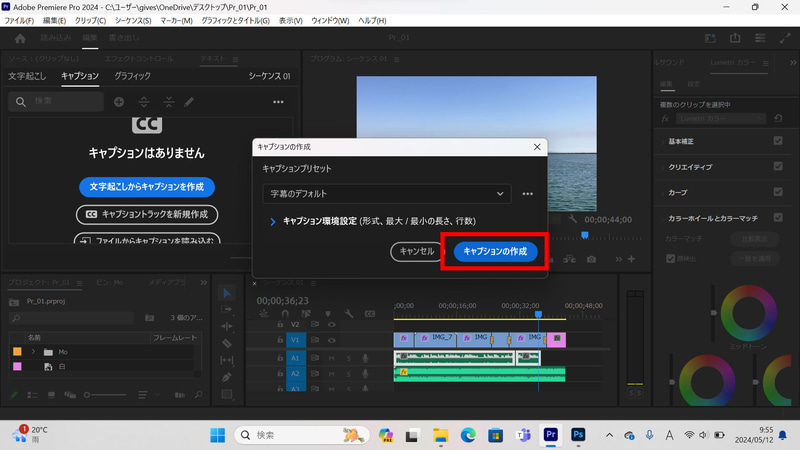Toggle the 基本補正 section checkbox
Screen dimensions: 800x450
778,141
